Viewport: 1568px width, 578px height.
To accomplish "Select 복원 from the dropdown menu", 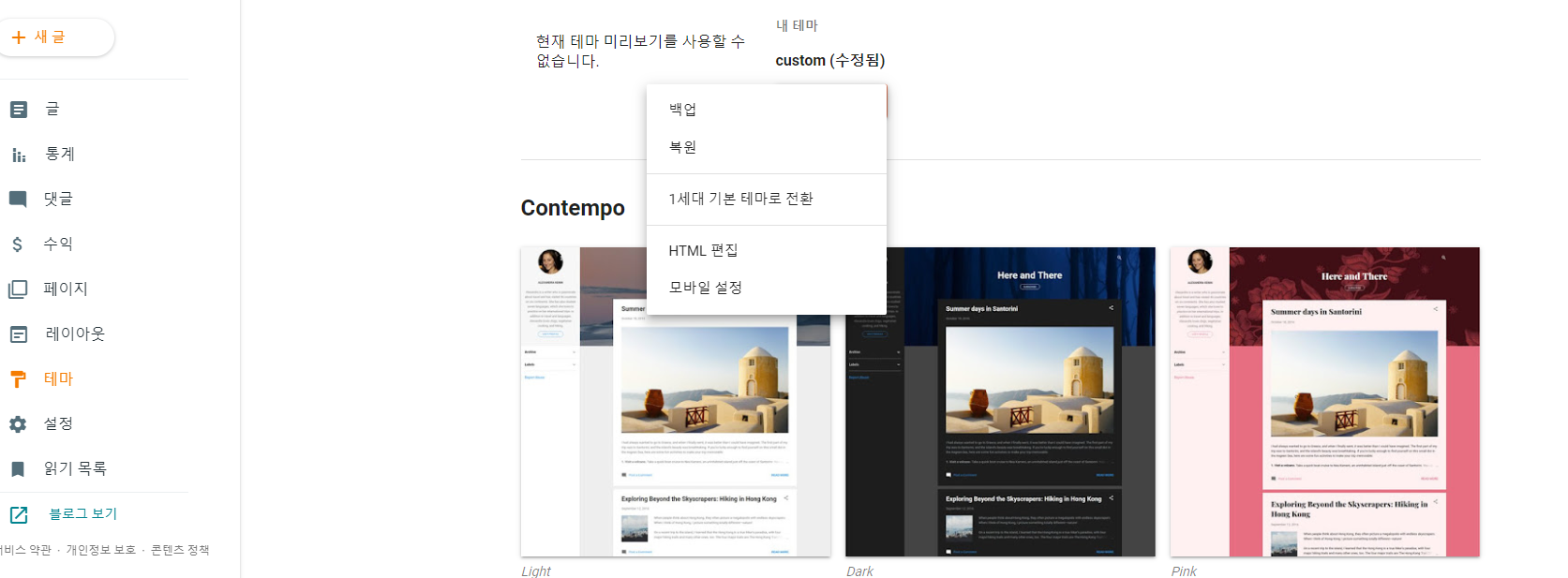I will [767, 147].
